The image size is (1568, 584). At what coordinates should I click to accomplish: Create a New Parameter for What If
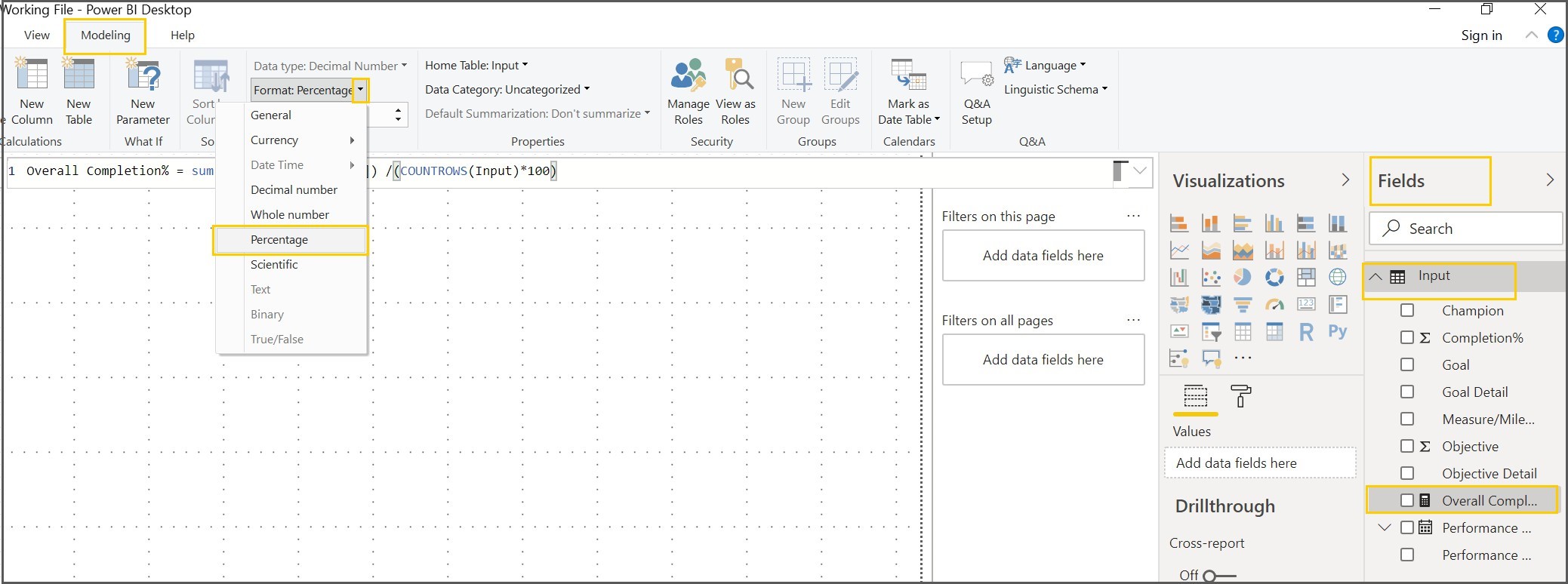(x=143, y=91)
